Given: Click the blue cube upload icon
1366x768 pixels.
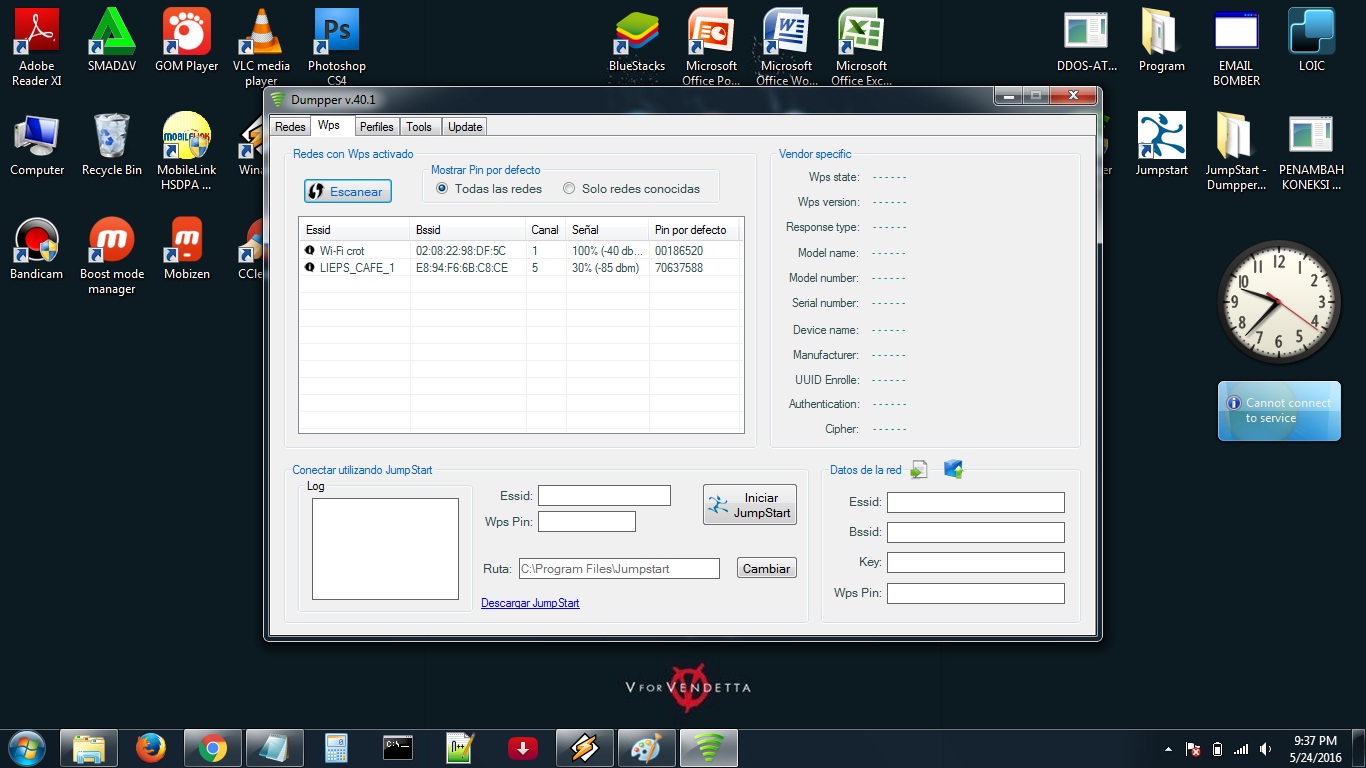Looking at the screenshot, I should pos(953,469).
